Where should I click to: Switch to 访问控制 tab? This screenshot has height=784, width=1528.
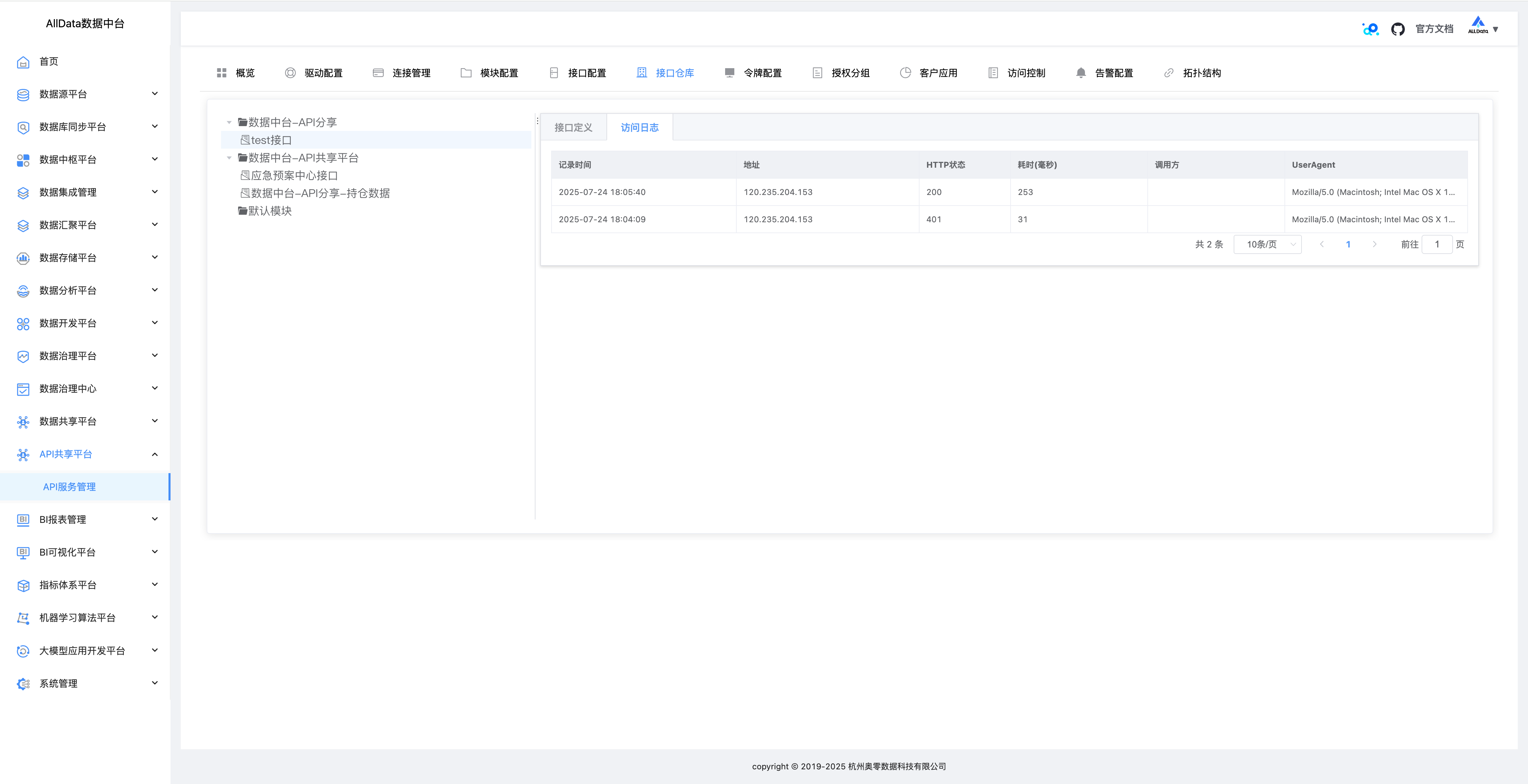(x=1016, y=73)
